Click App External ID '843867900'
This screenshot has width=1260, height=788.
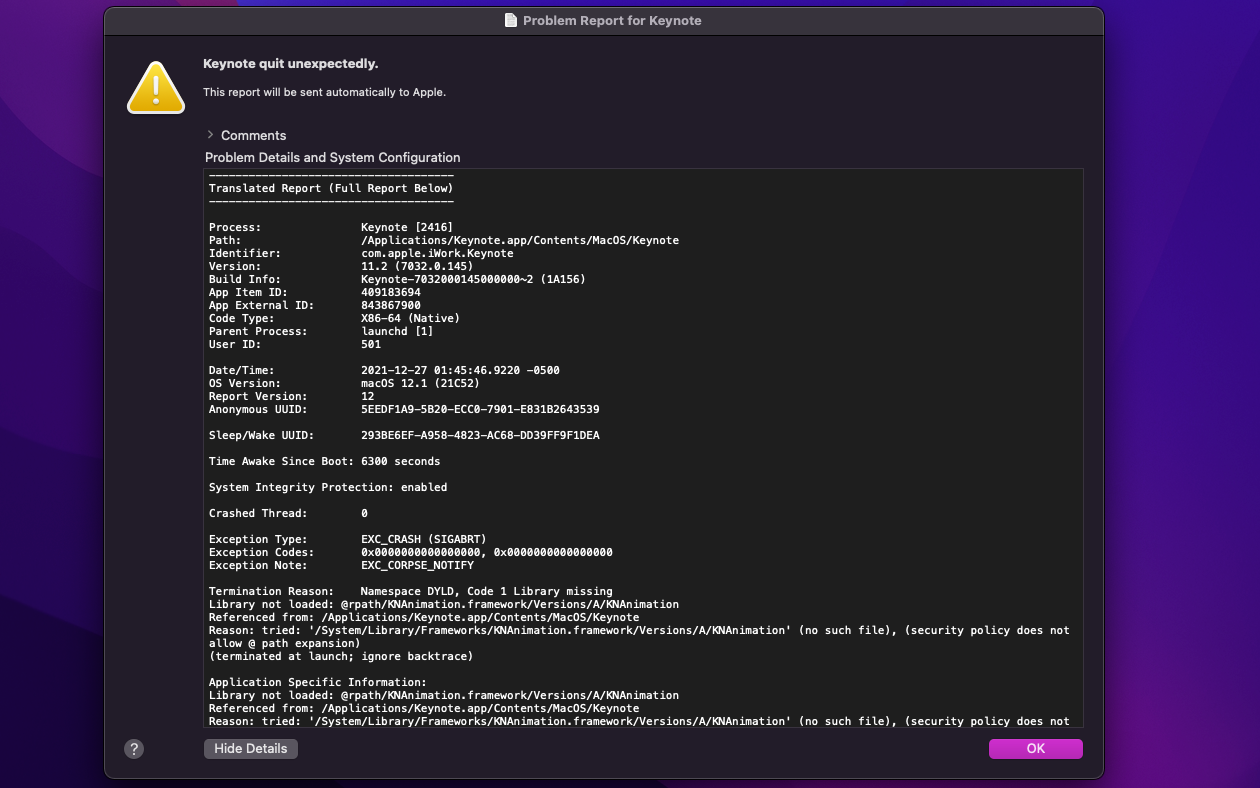[391, 305]
